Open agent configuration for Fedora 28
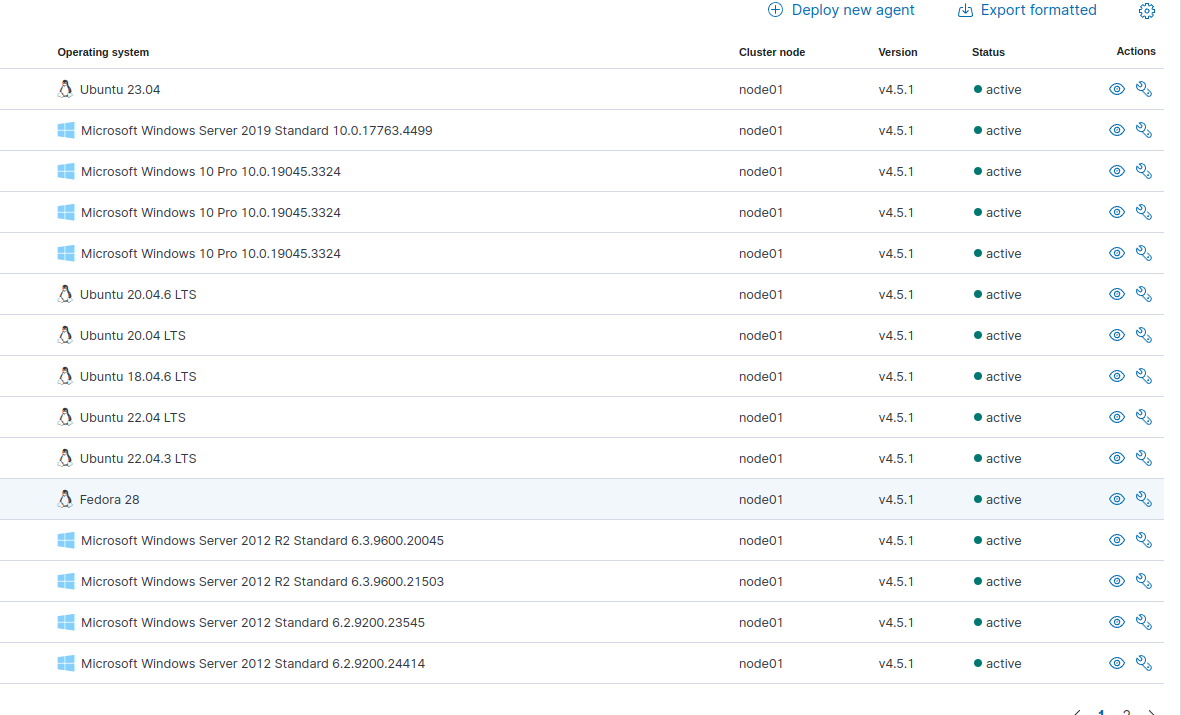 (x=1144, y=499)
